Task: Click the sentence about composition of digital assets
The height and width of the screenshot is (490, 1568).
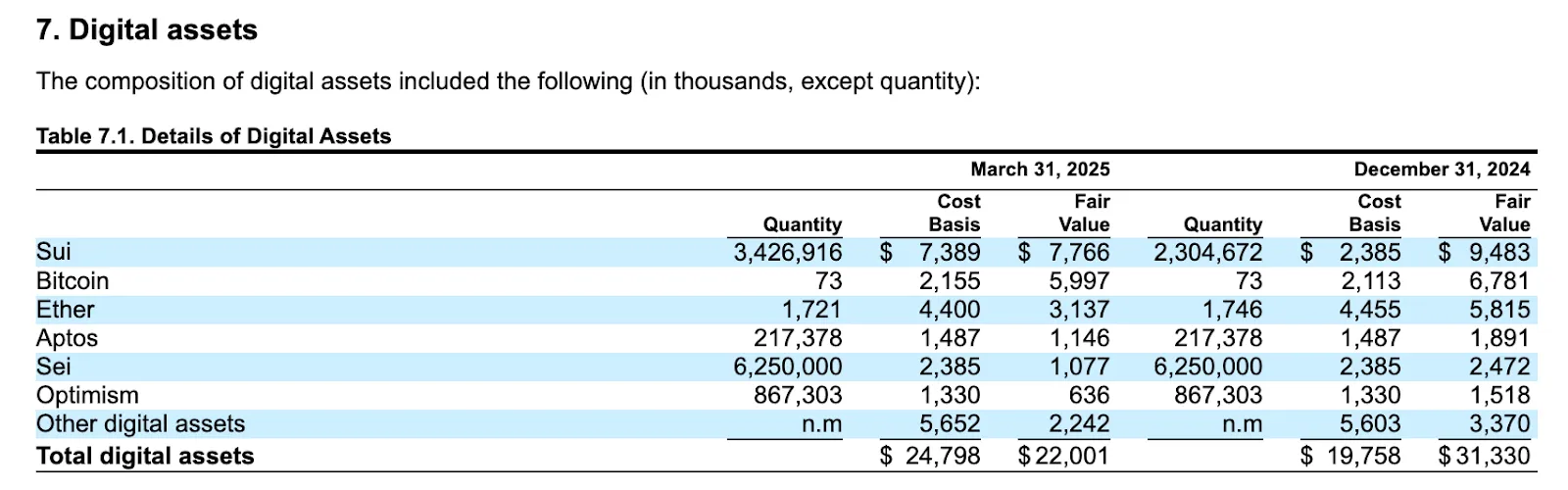Action: [508, 81]
